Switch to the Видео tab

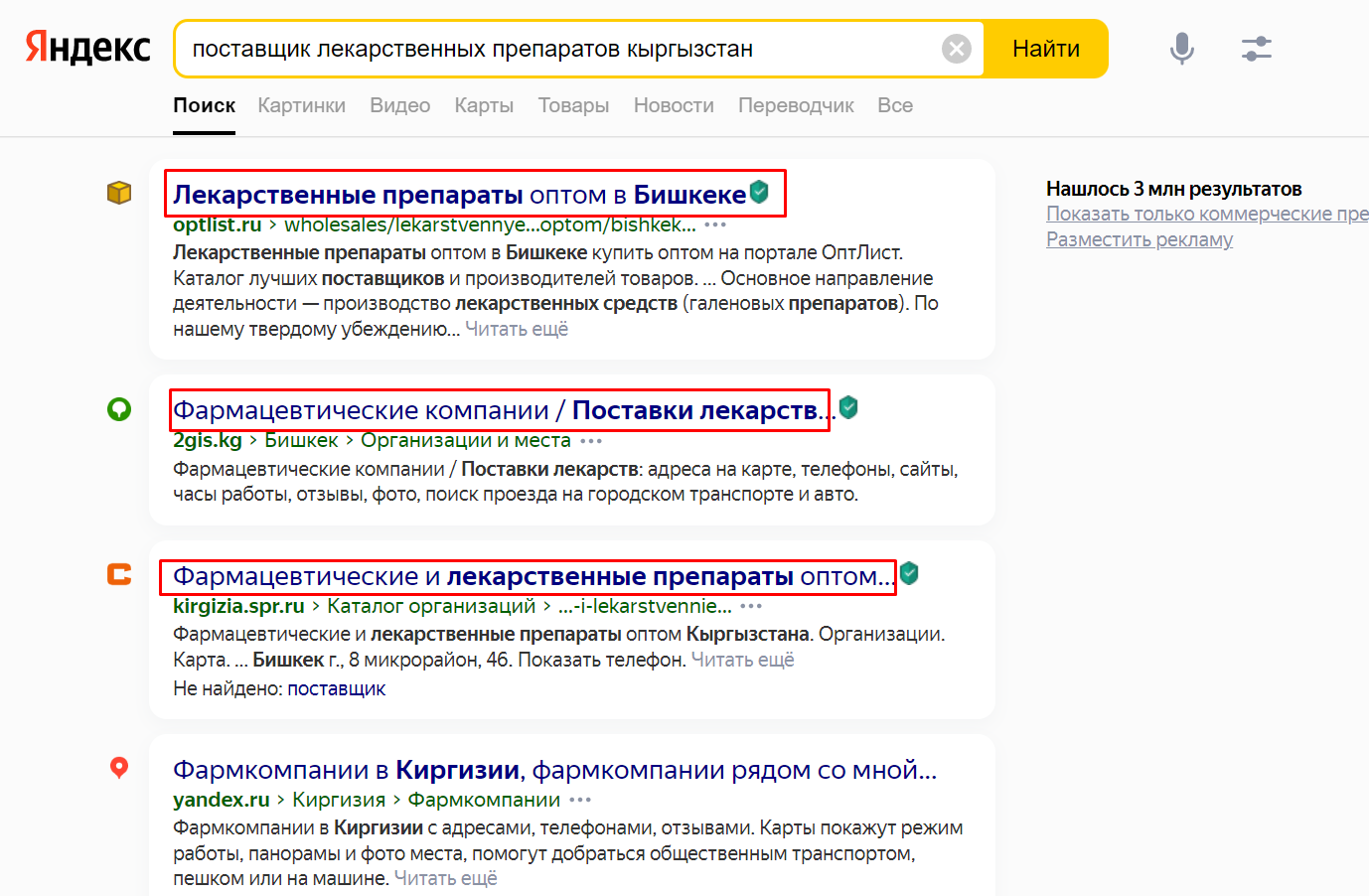point(400,105)
